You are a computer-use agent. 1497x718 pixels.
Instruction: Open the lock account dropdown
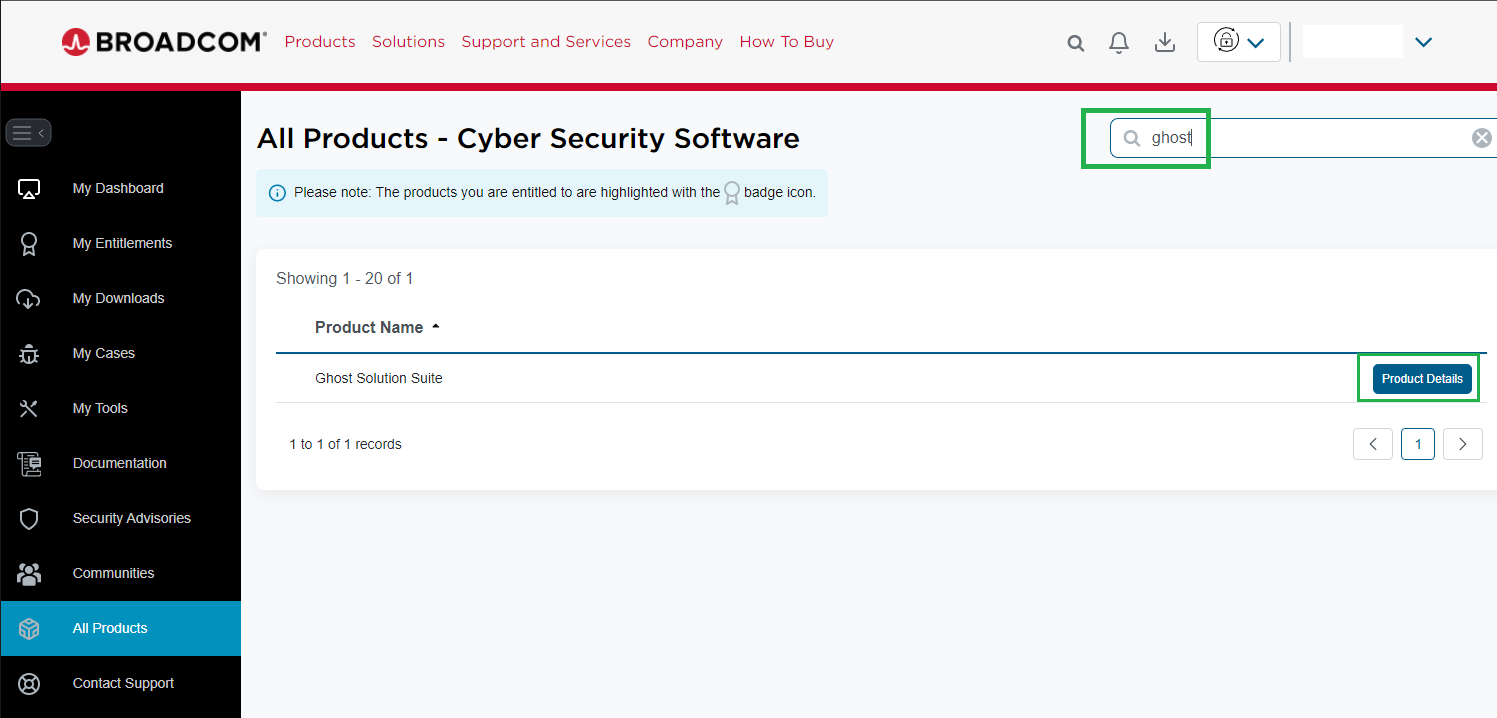[1238, 42]
